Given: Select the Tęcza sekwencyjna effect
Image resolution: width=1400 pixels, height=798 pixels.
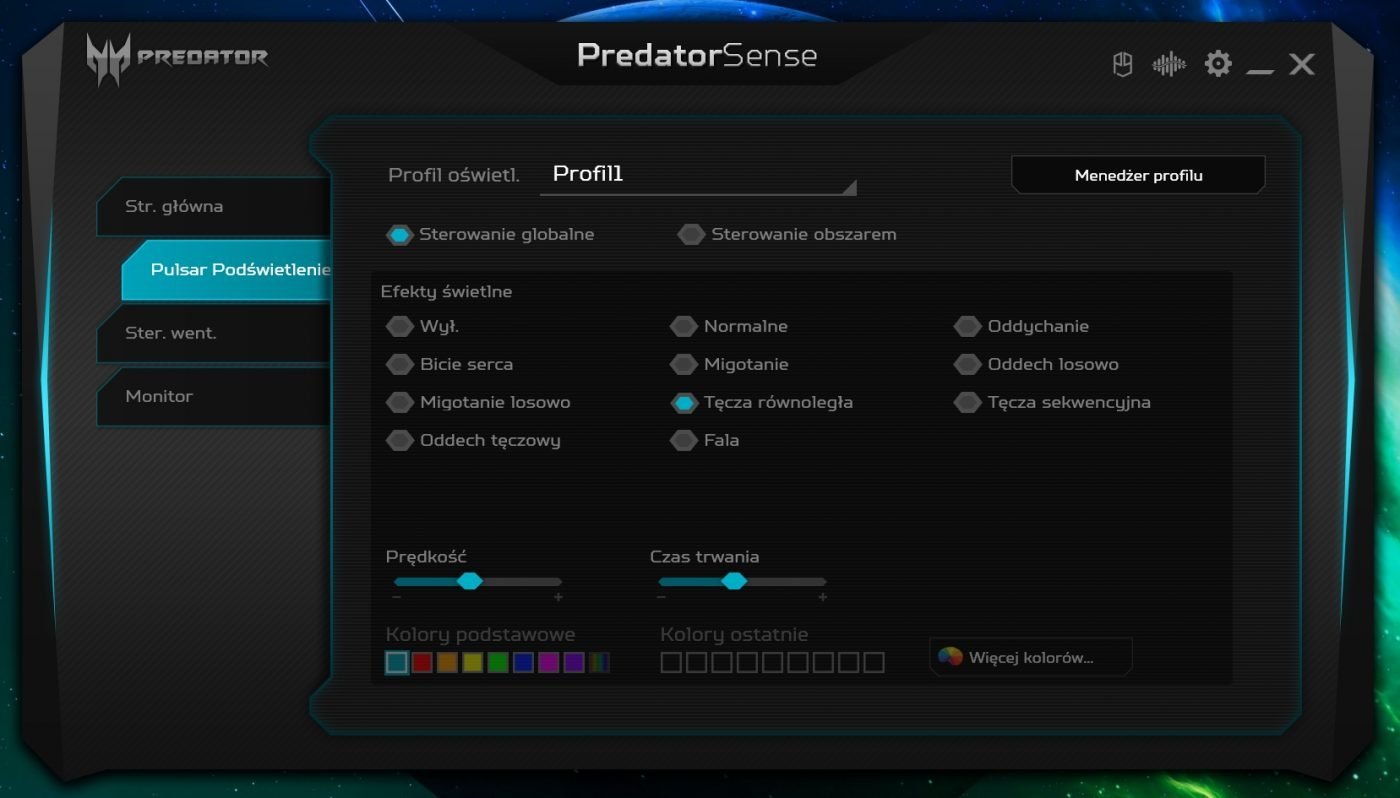Looking at the screenshot, I should tap(1053, 403).
